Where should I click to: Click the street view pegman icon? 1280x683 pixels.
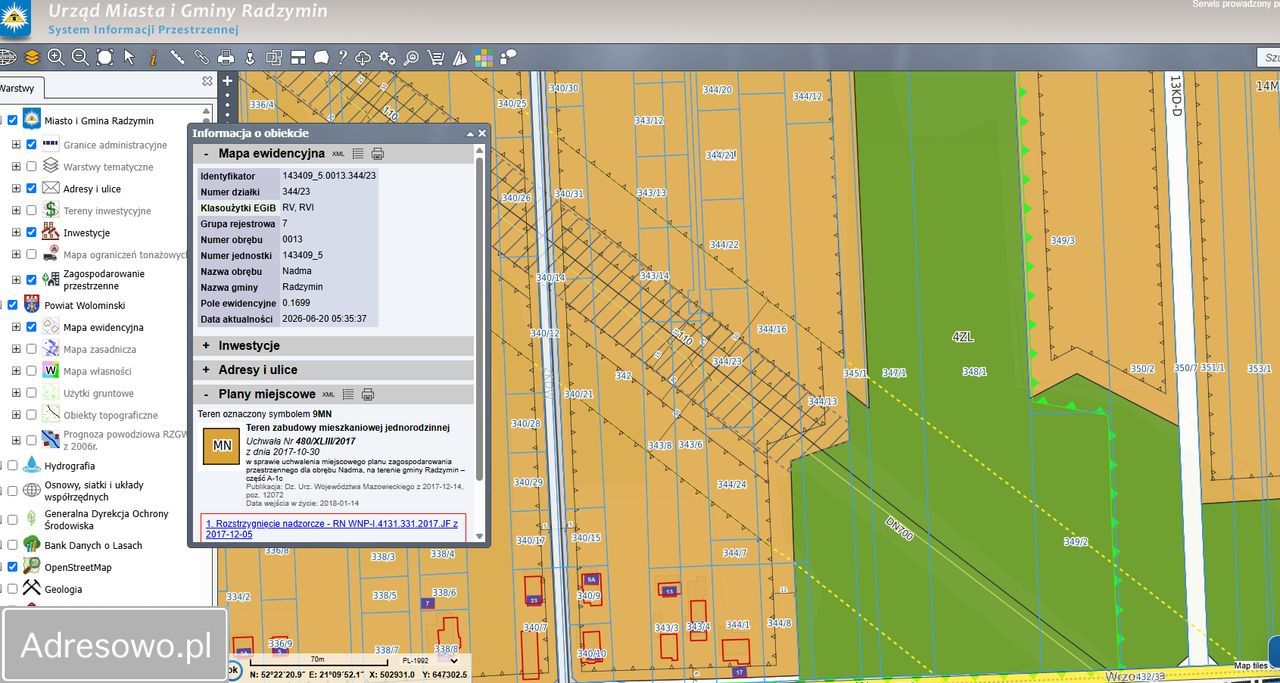250,57
